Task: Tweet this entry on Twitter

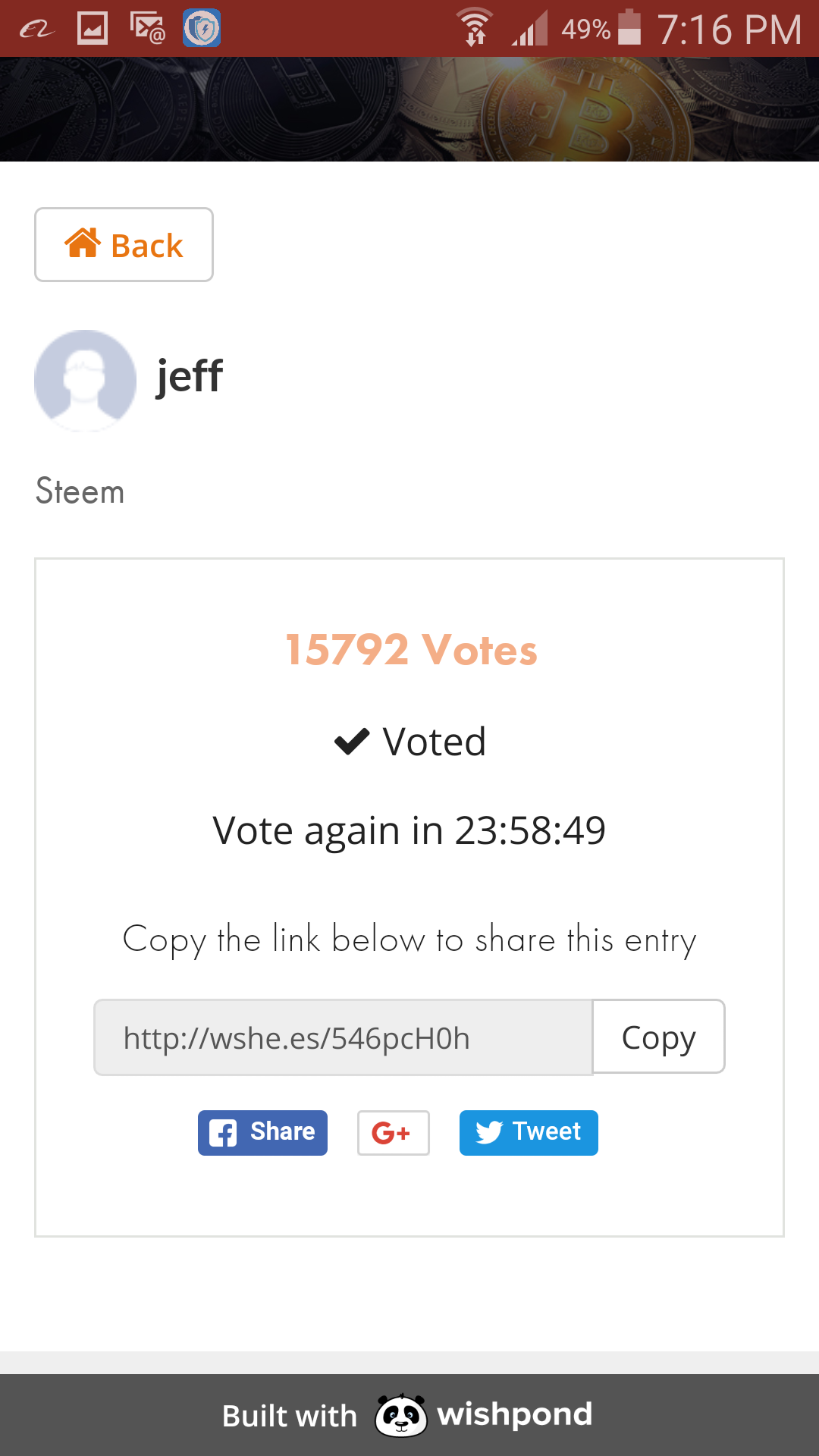Action: [x=529, y=1133]
